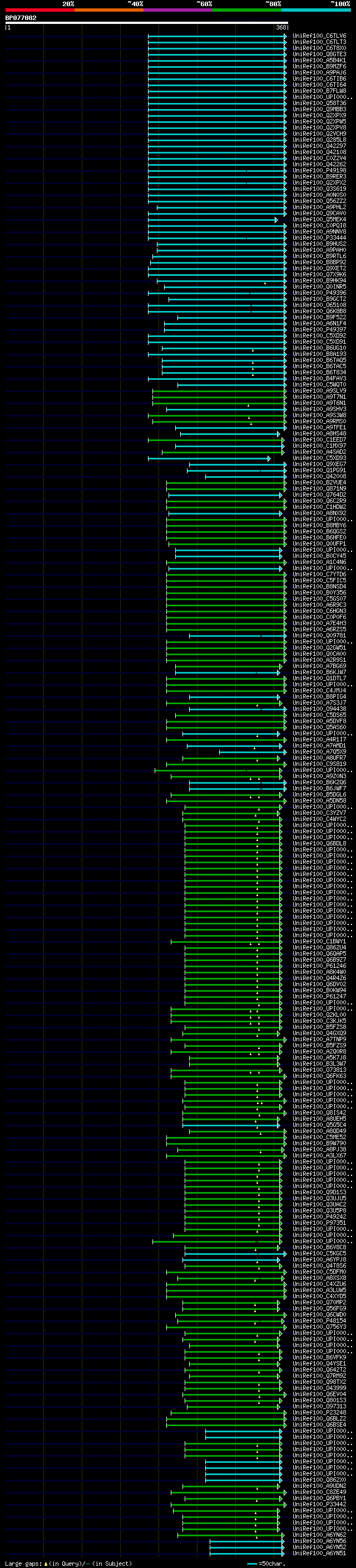
Task: Click the =50char. scale legend
Action: [x=266, y=1564]
